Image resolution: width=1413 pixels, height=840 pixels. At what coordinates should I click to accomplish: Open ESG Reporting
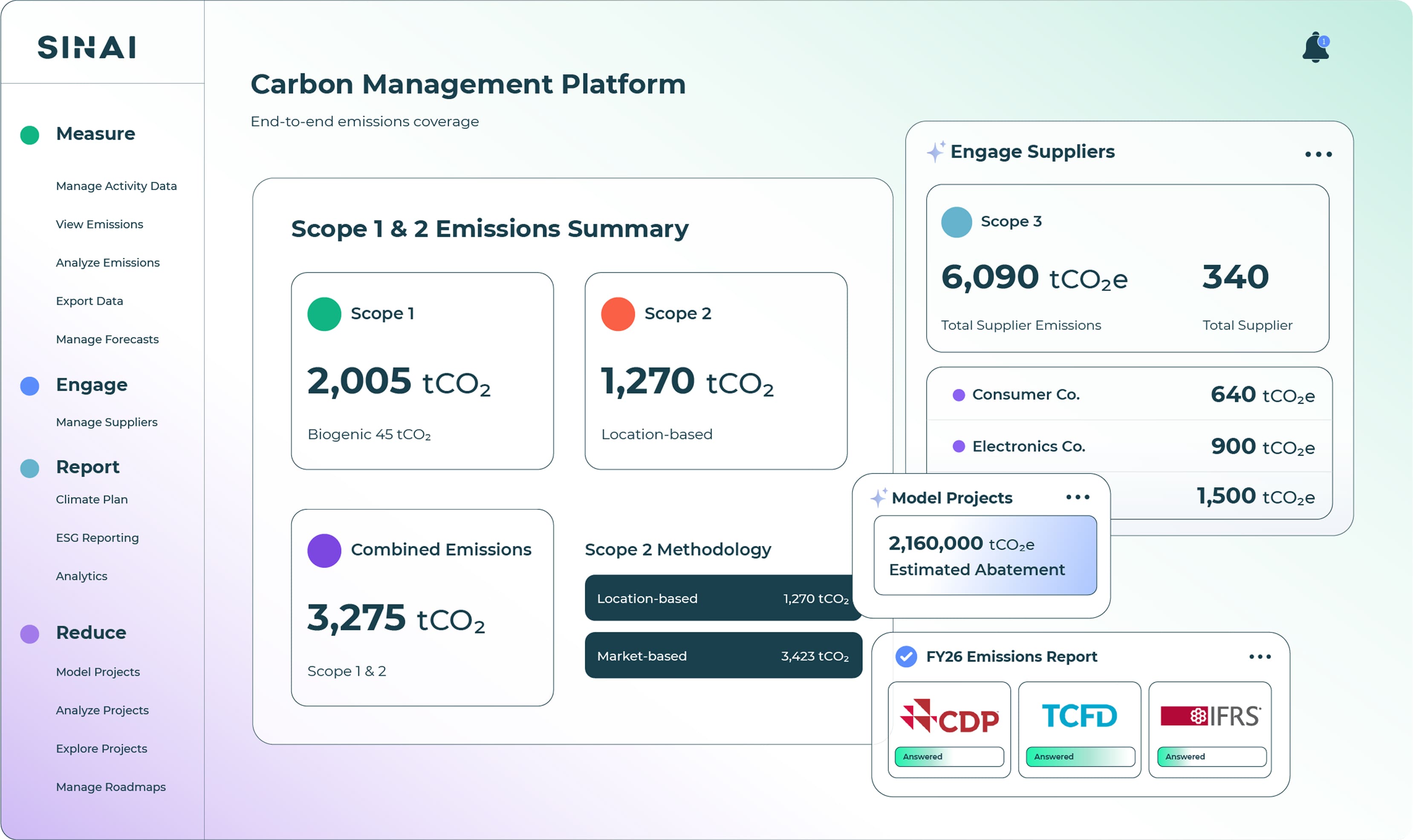click(x=97, y=538)
